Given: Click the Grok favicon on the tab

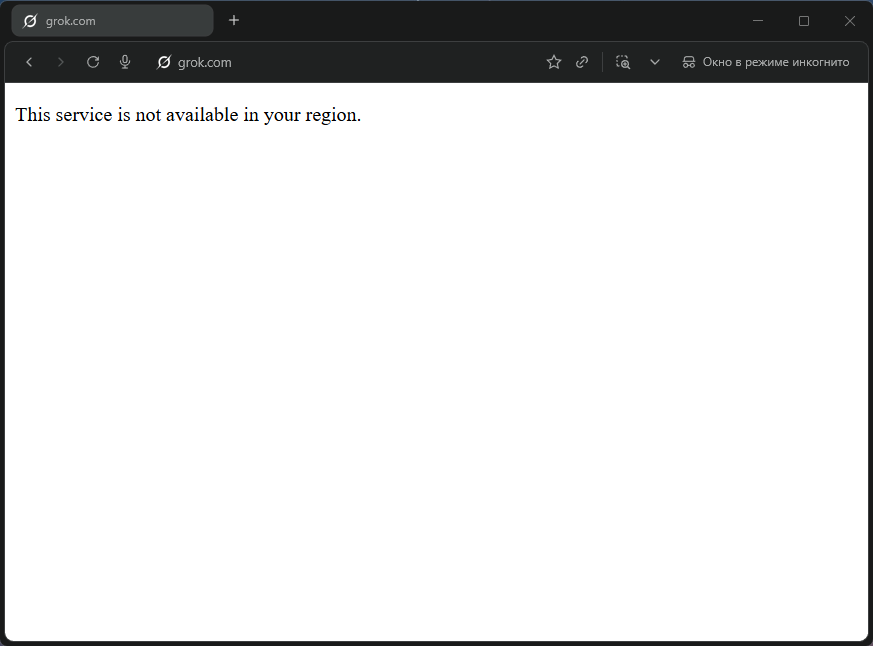Looking at the screenshot, I should click(x=30, y=21).
